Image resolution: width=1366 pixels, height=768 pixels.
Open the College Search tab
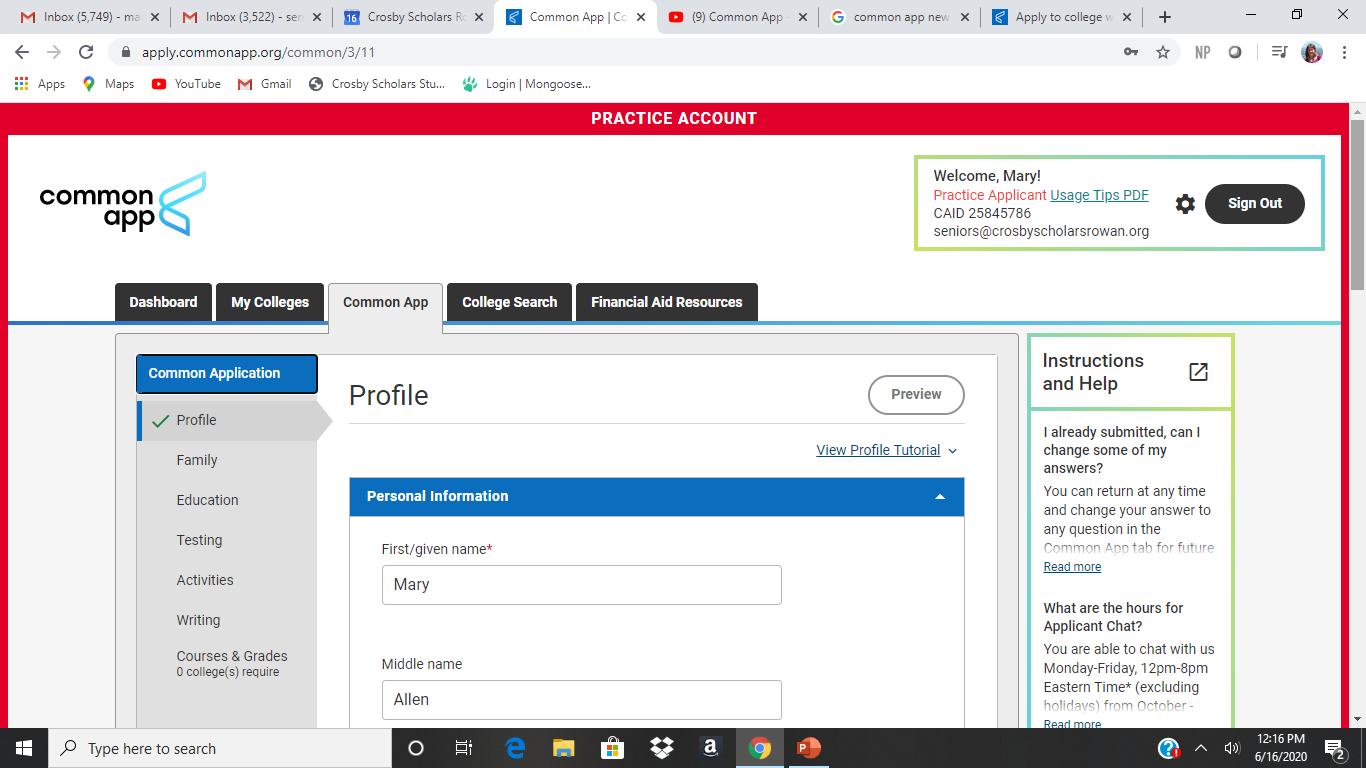pyautogui.click(x=510, y=302)
